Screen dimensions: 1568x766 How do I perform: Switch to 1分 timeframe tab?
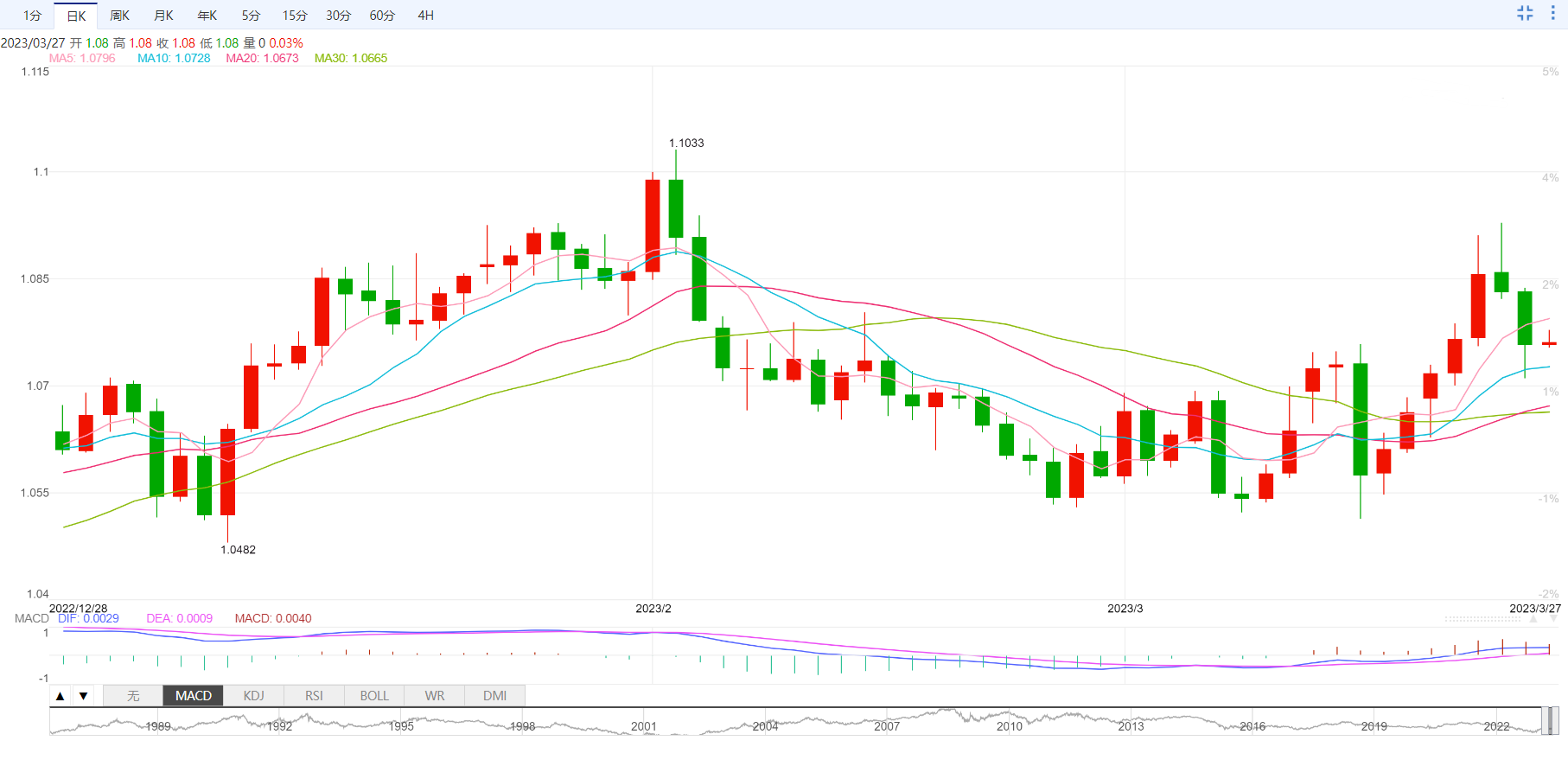(x=33, y=16)
